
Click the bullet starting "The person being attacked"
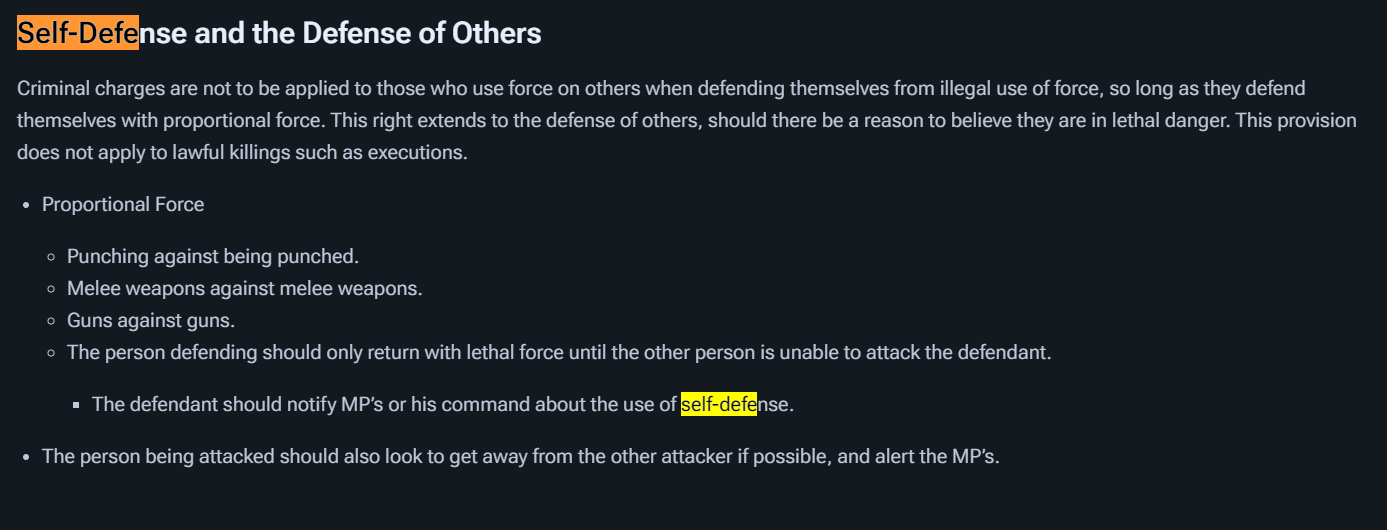click(x=520, y=457)
